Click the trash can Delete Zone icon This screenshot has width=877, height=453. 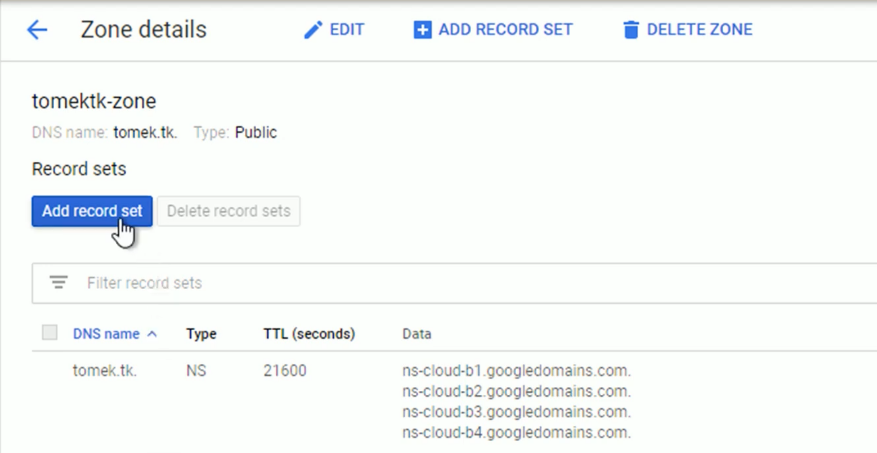click(630, 30)
